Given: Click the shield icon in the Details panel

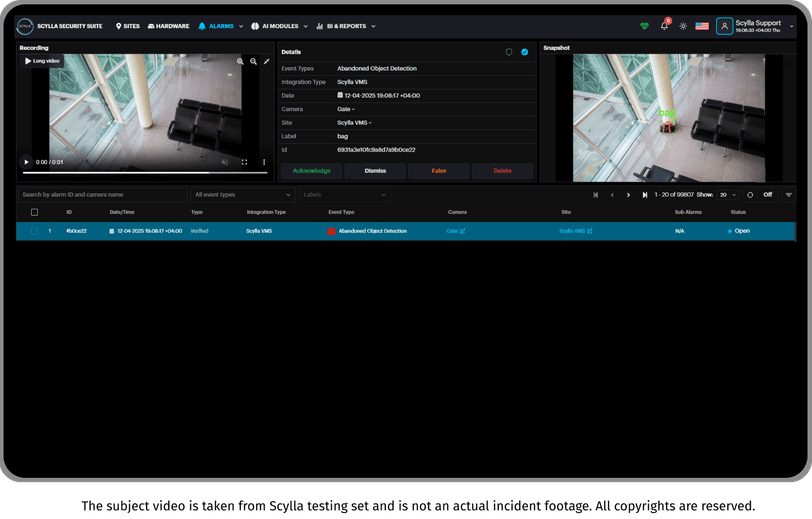Looking at the screenshot, I should (509, 52).
